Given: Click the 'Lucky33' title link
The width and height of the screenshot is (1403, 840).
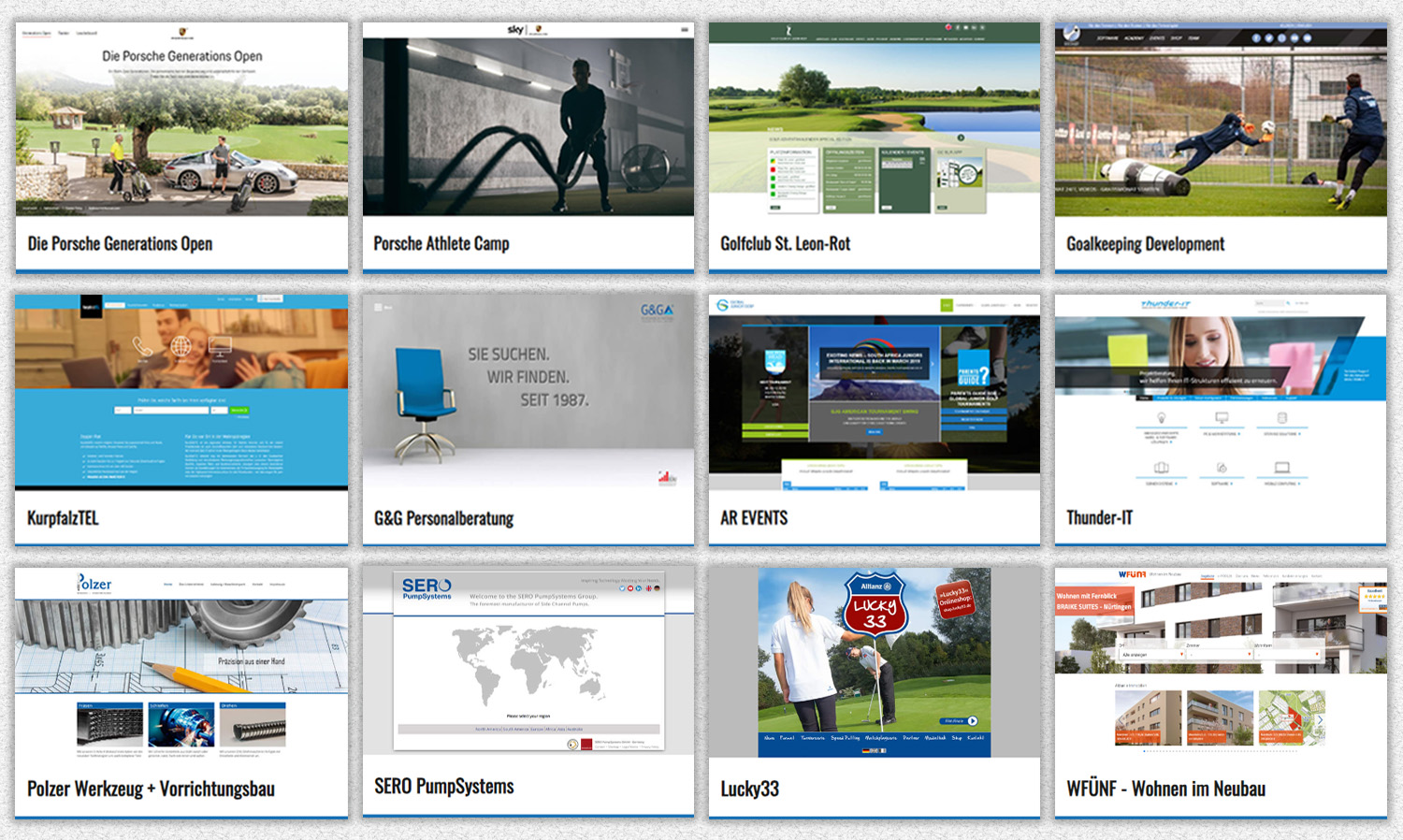Looking at the screenshot, I should 749,789.
